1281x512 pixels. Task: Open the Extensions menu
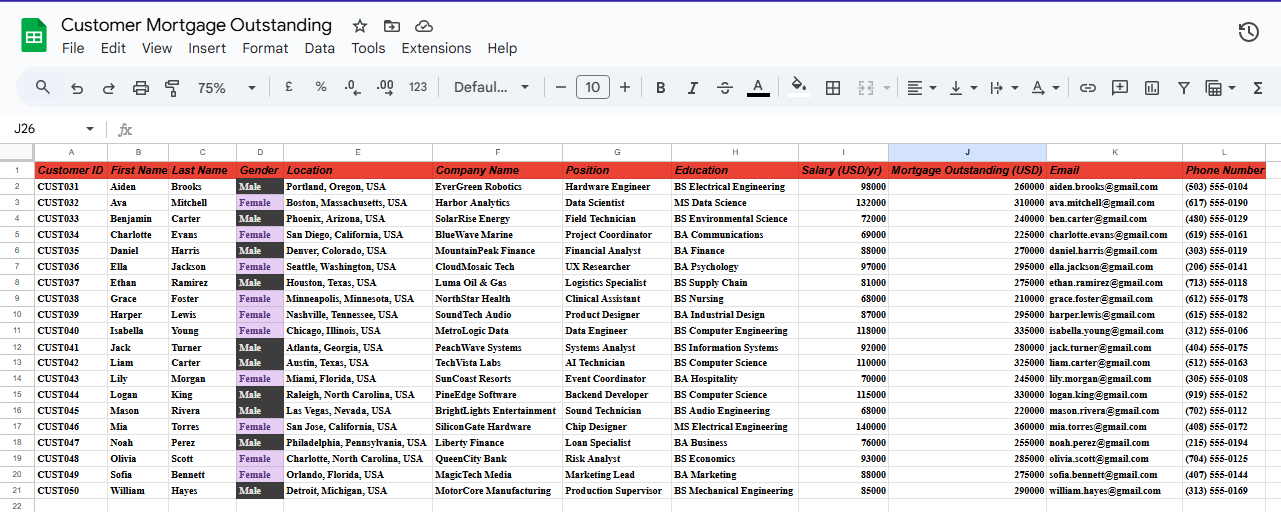(x=436, y=48)
